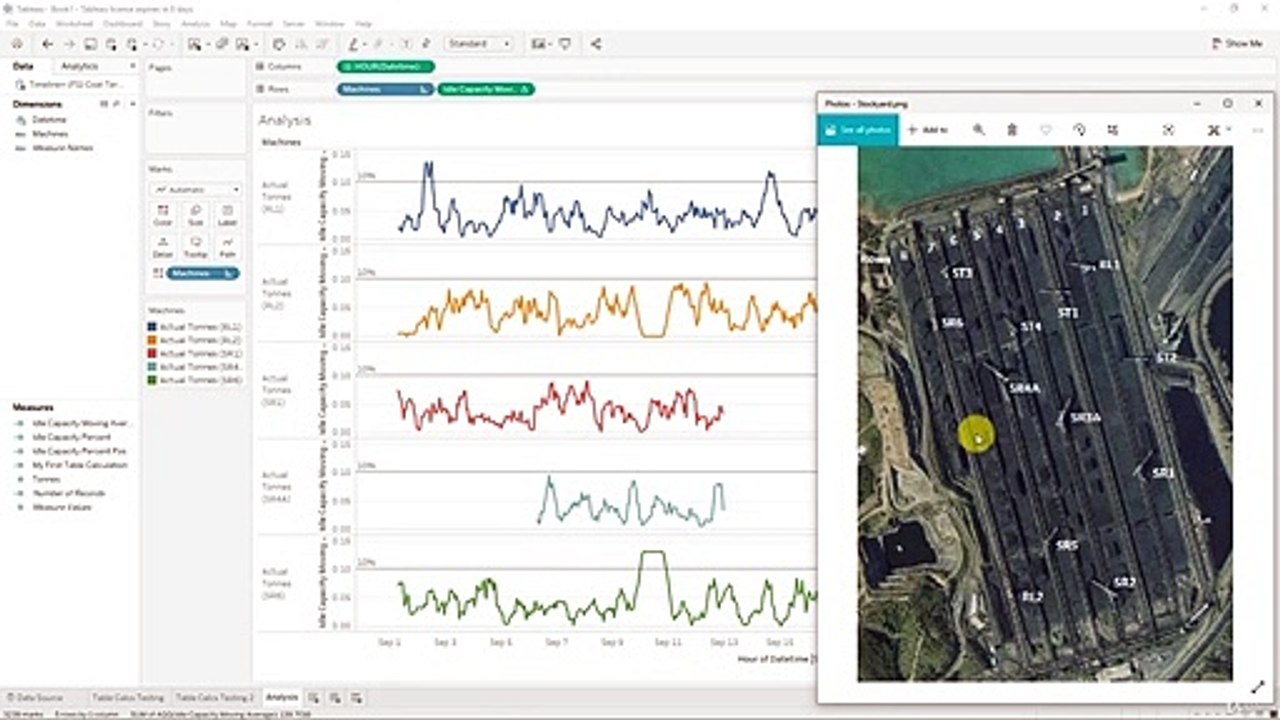Click the Presentation mode icon in toolbar
This screenshot has width=1280, height=720.
click(x=565, y=44)
